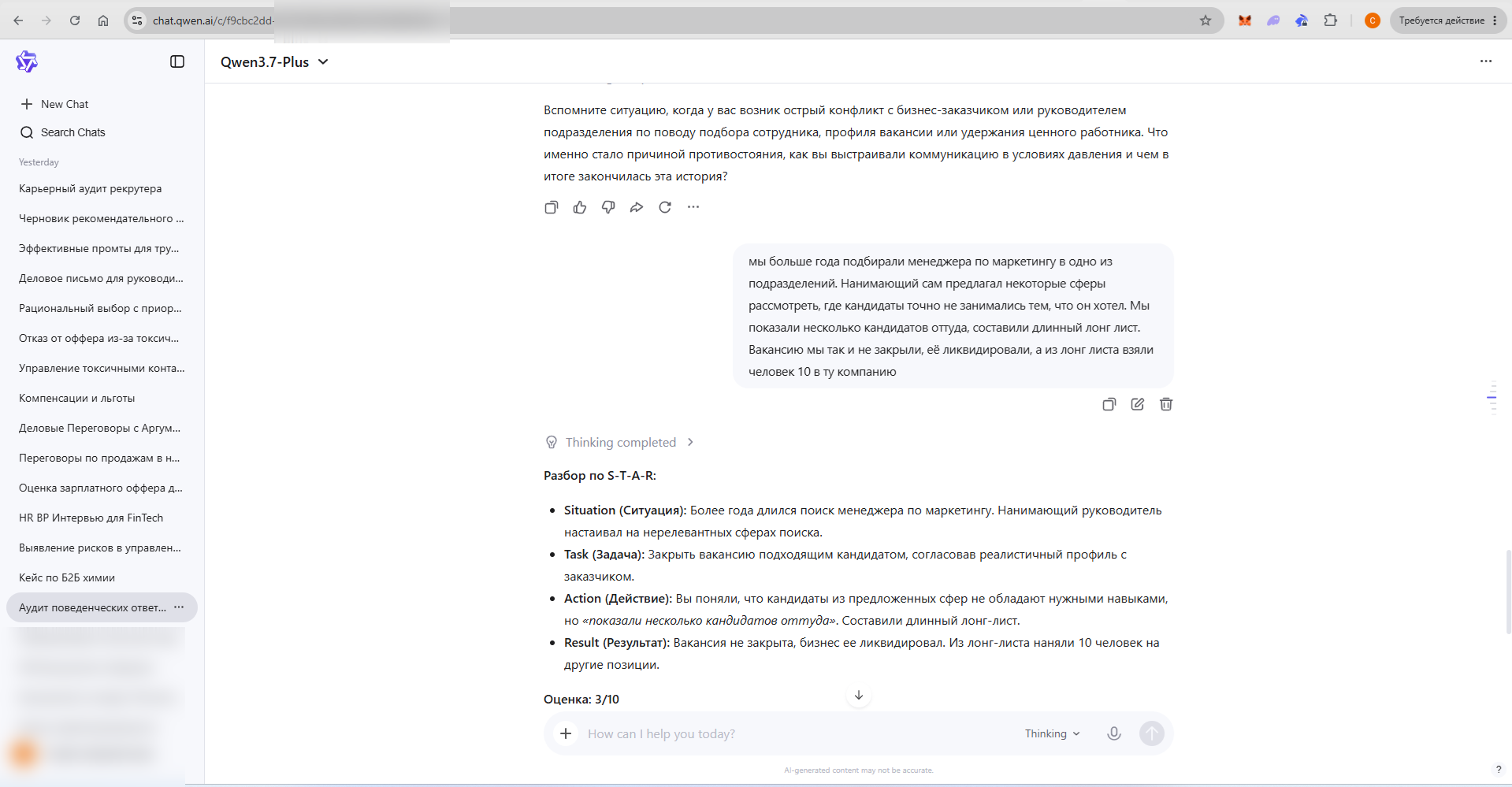The height and width of the screenshot is (787, 1512).
Task: Open chat 'Оценка зарплатного оффера д...'
Action: point(102,488)
